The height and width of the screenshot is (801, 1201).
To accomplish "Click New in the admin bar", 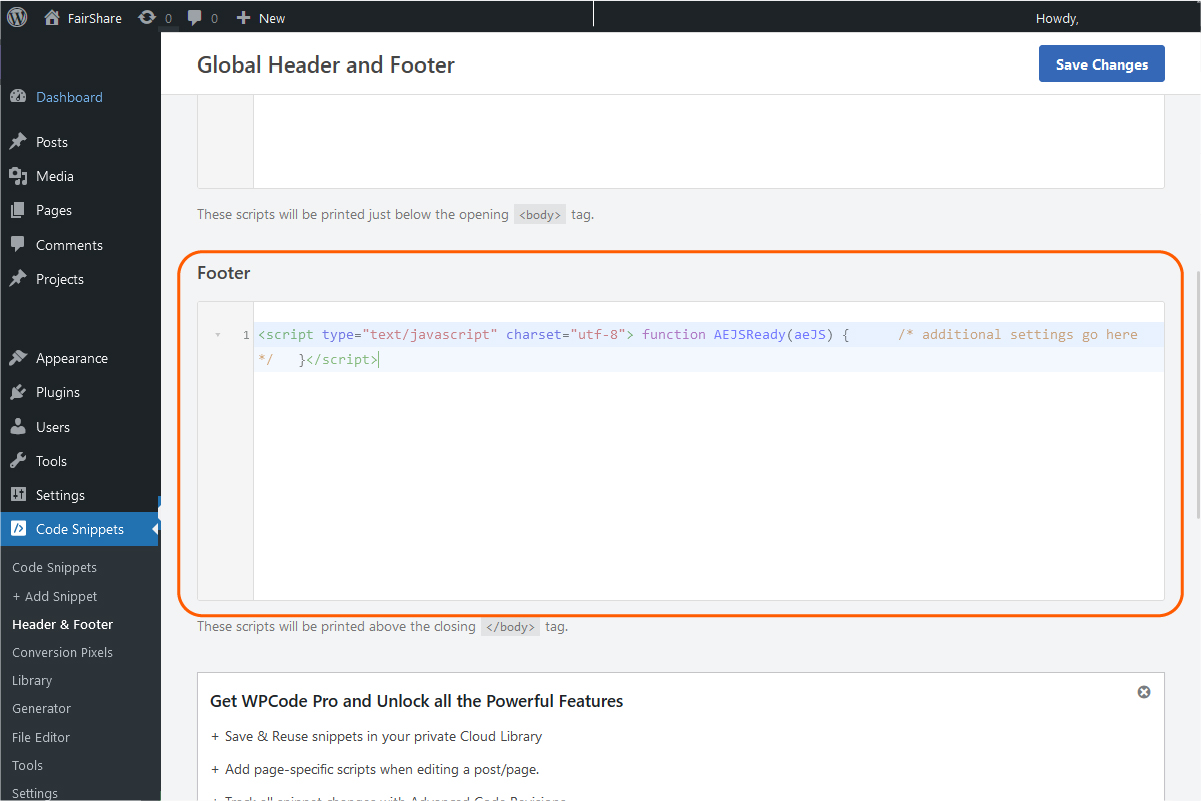I will [272, 18].
